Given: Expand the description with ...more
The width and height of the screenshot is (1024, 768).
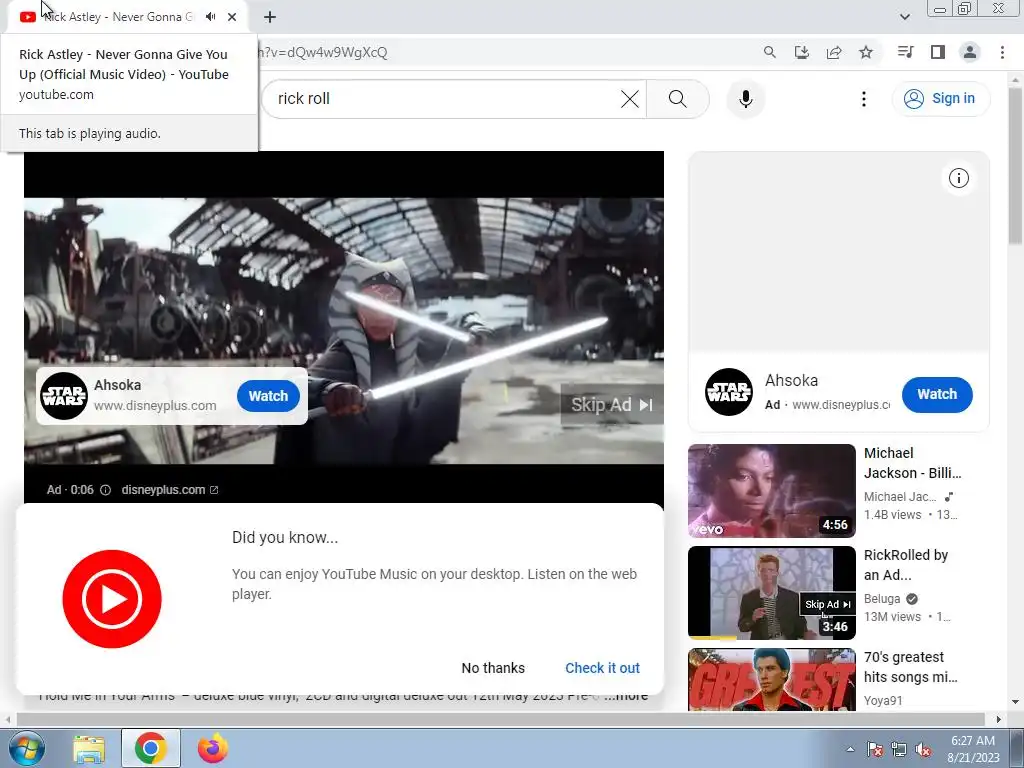Looking at the screenshot, I should 626,696.
